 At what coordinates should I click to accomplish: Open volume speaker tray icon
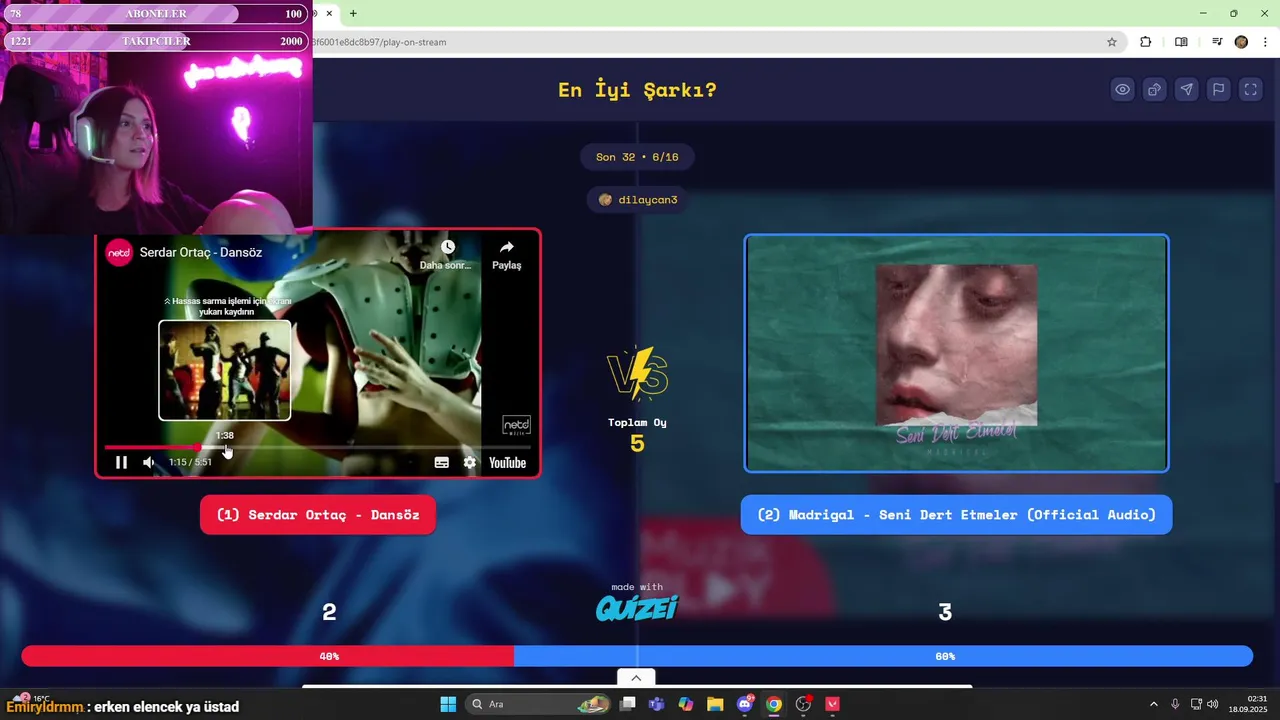[x=1213, y=704]
